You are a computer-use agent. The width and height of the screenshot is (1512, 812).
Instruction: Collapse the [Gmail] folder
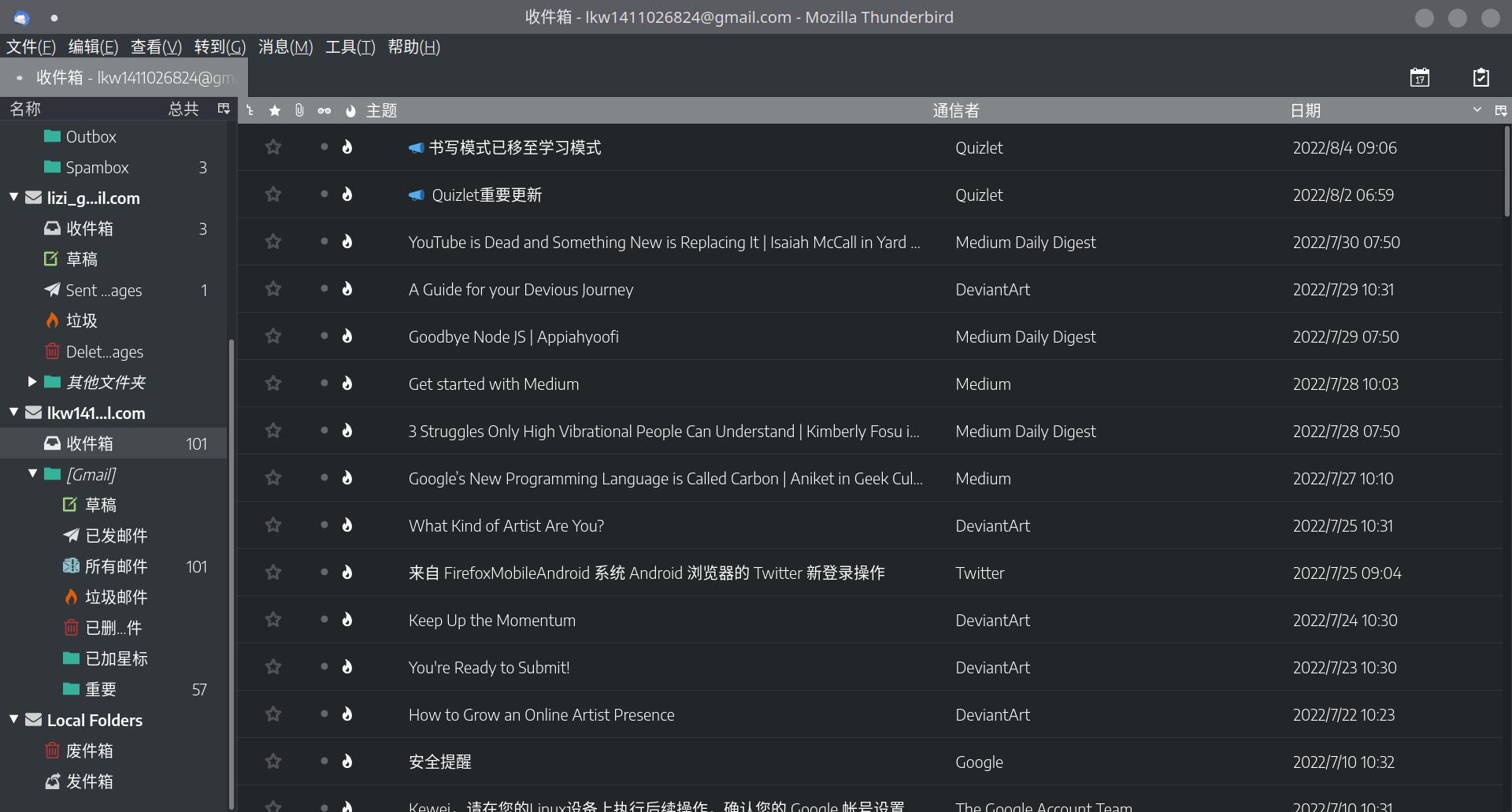pyautogui.click(x=32, y=473)
